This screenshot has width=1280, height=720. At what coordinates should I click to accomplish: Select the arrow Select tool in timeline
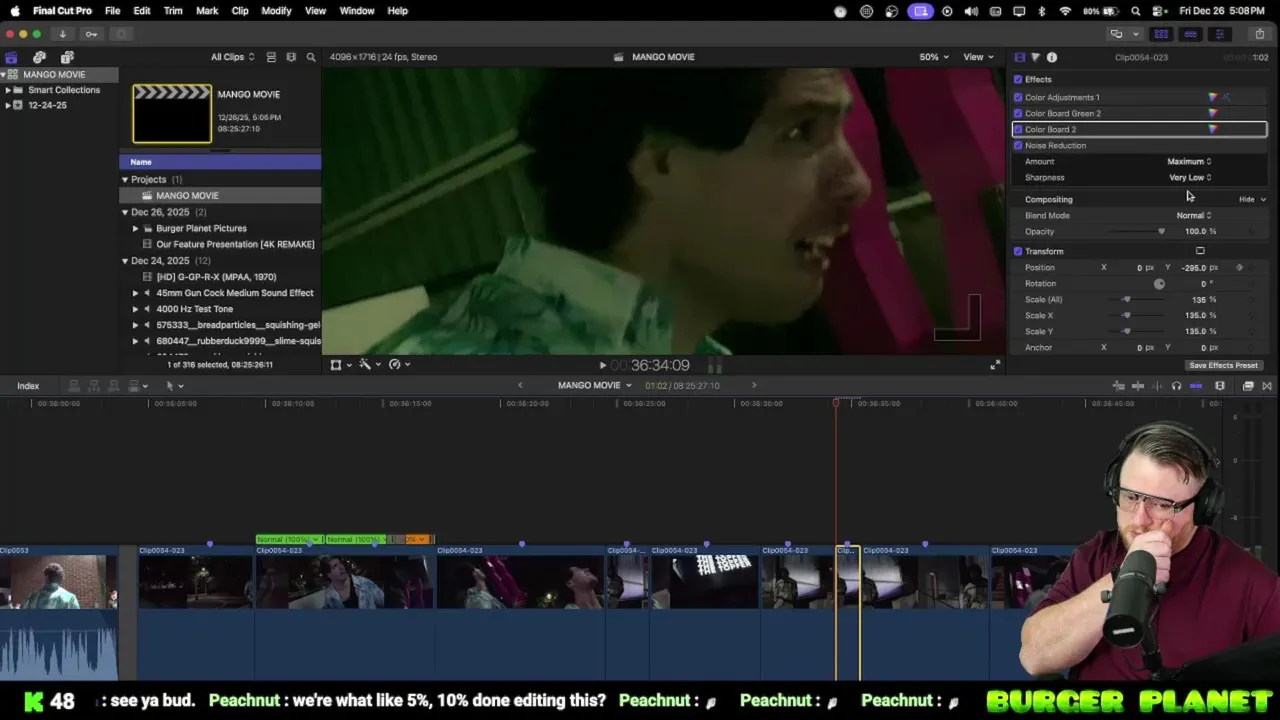point(173,386)
